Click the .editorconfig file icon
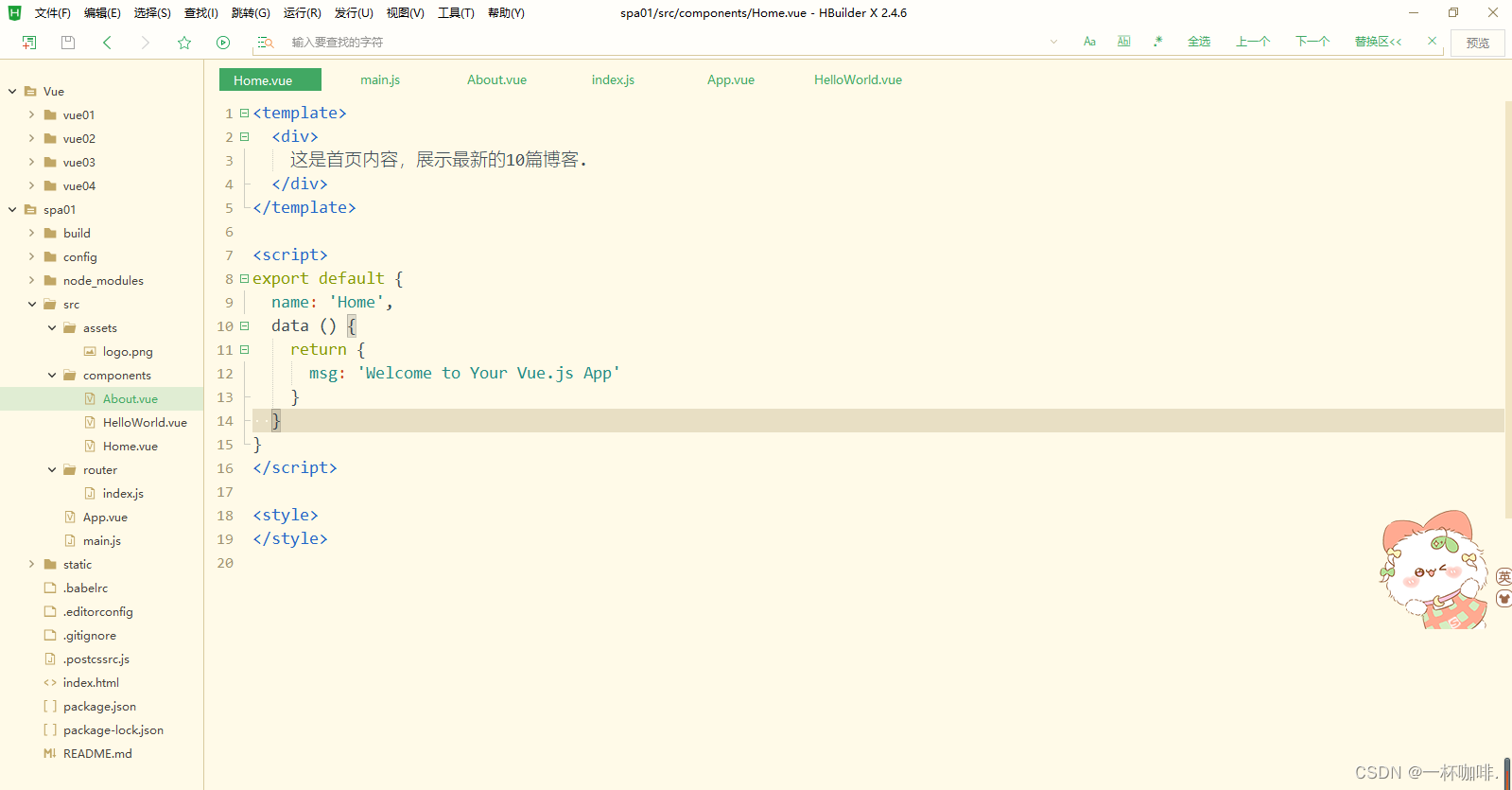This screenshot has height=790, width=1512. (x=50, y=612)
